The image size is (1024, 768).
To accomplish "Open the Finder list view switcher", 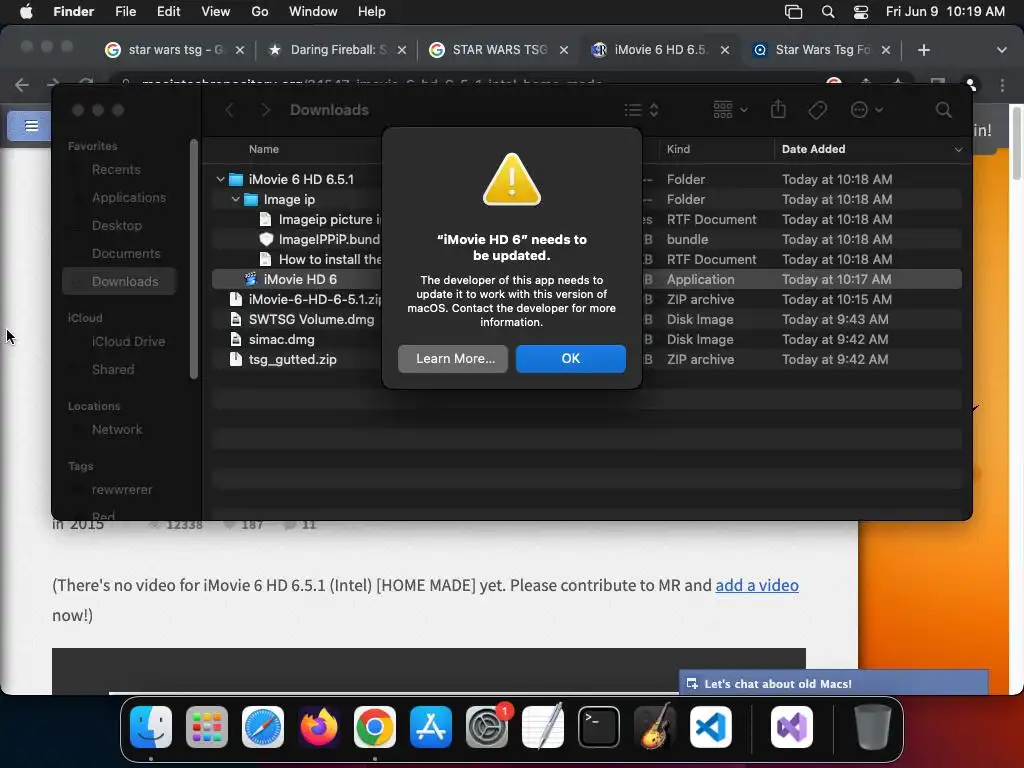I will 641,110.
